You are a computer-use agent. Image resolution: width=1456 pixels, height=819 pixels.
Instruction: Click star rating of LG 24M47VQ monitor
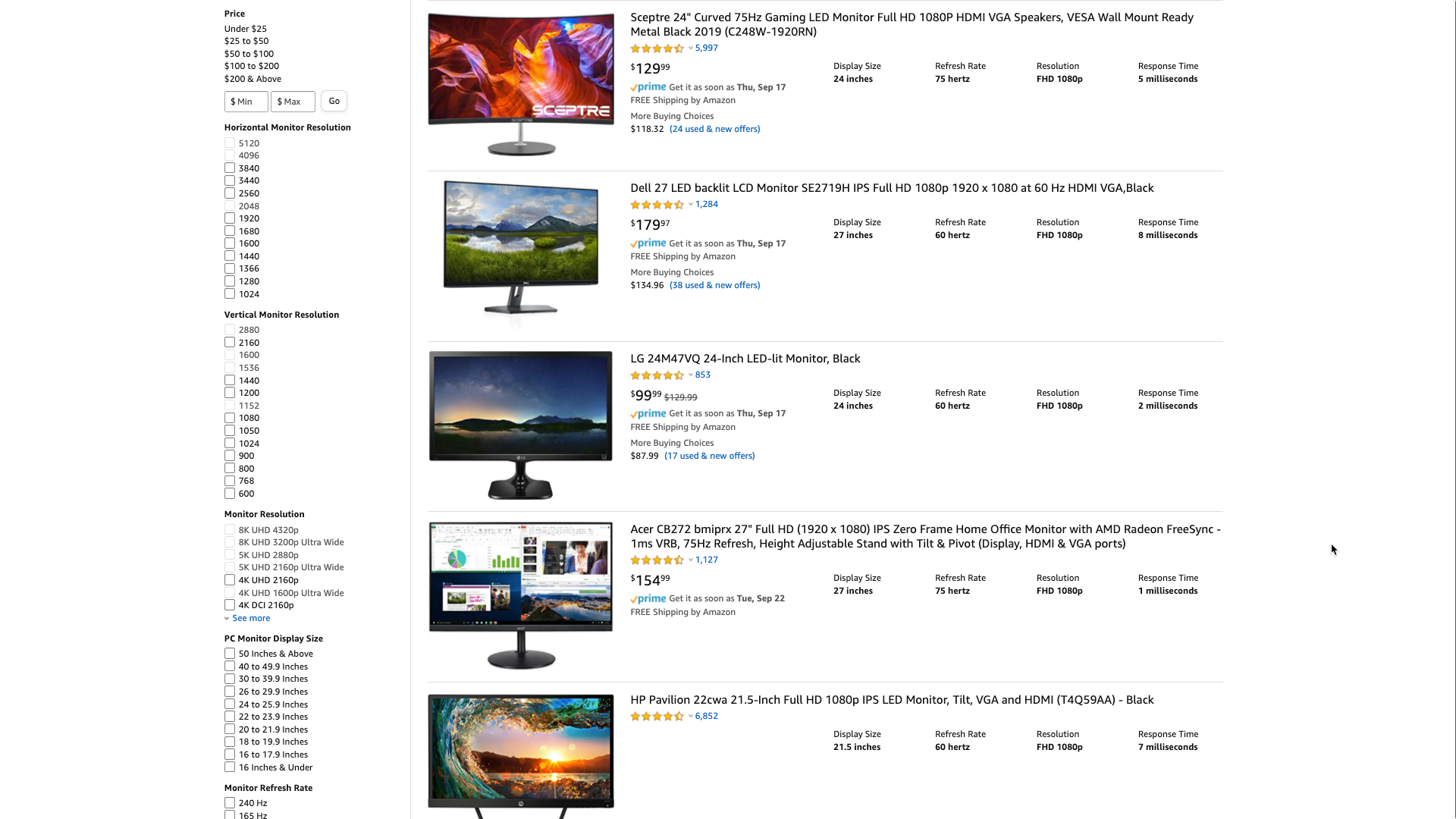[657, 375]
